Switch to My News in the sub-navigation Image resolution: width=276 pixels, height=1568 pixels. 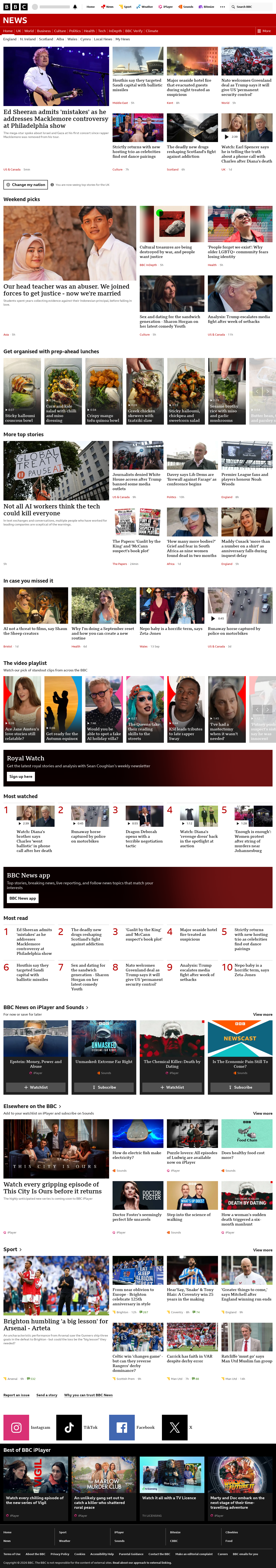122,39
